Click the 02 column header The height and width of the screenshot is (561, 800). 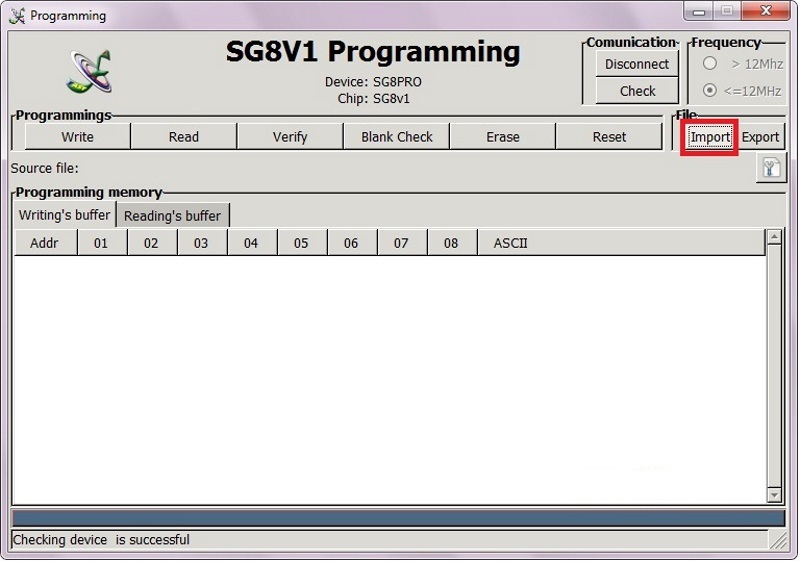[152, 243]
